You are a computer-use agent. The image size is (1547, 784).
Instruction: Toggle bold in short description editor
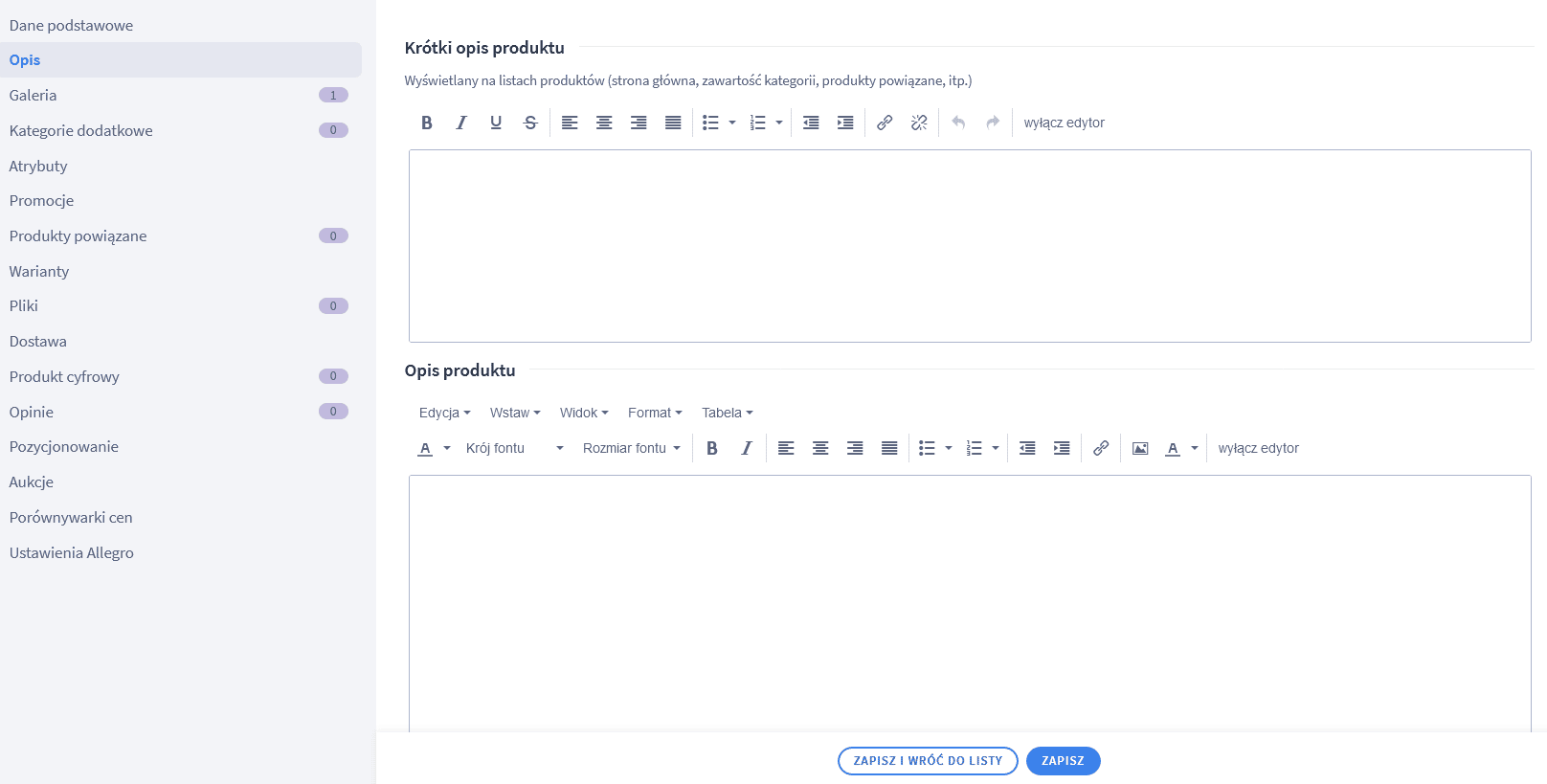[427, 123]
